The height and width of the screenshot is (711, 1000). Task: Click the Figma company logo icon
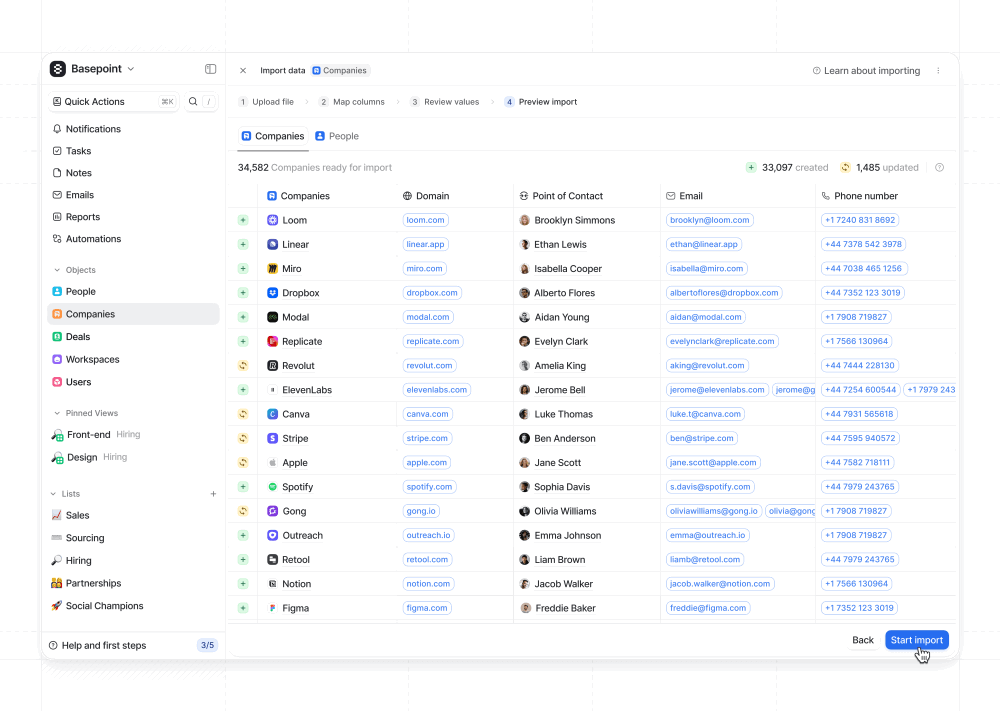click(272, 608)
